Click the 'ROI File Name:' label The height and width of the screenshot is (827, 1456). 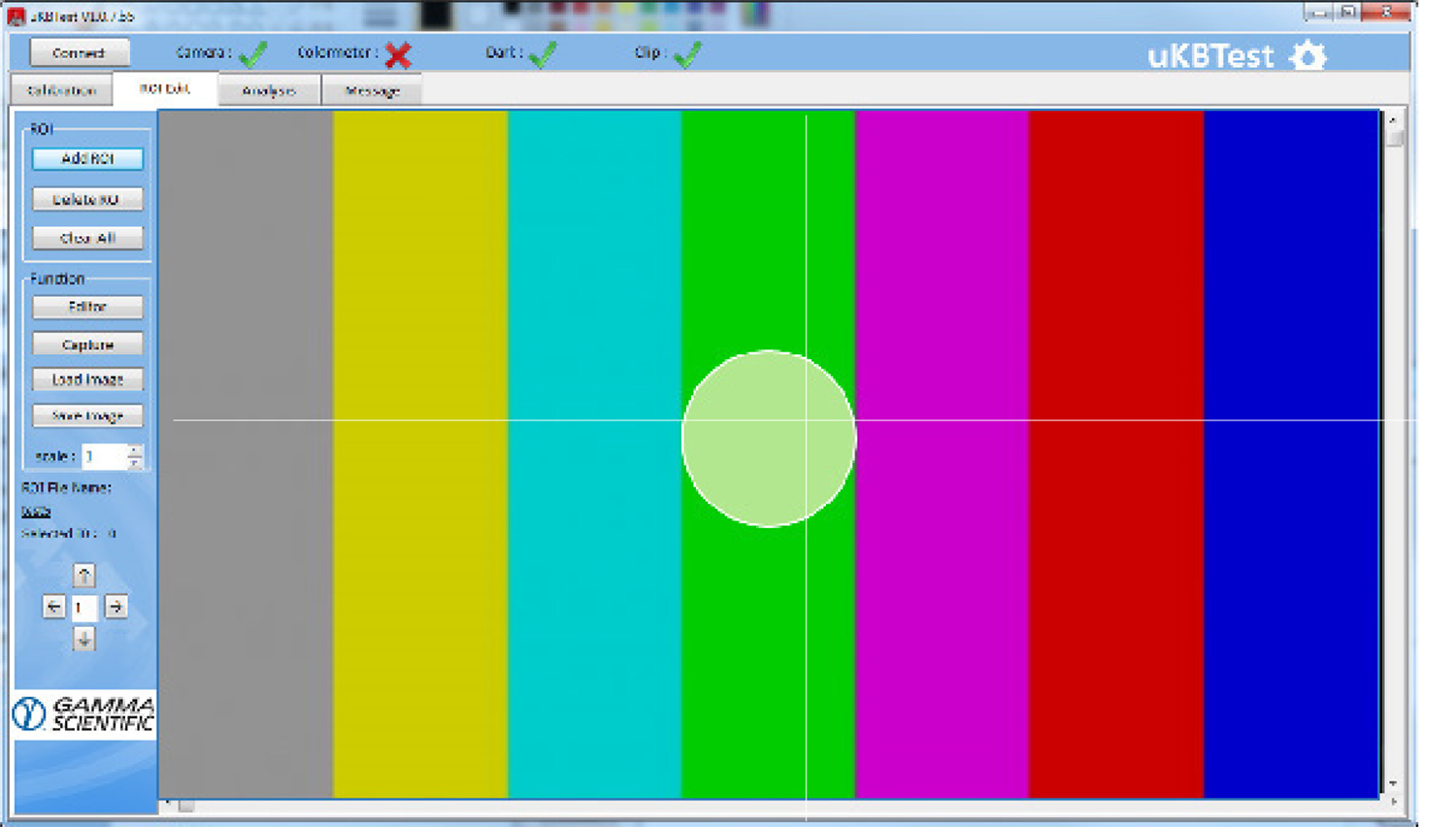[x=66, y=487]
